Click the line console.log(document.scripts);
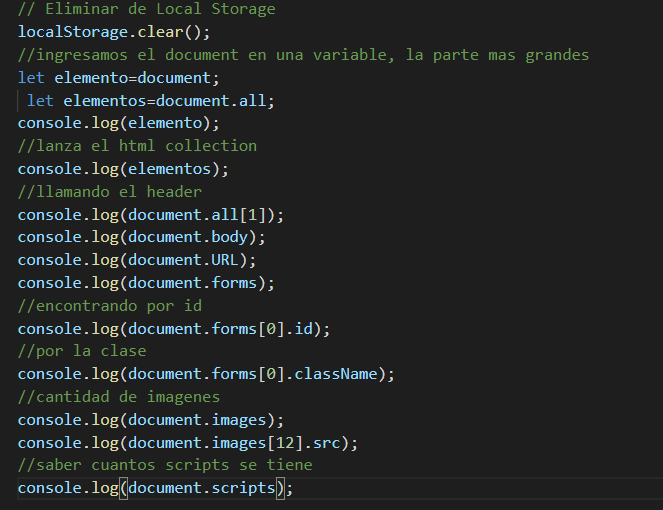663x510 pixels. click(155, 488)
